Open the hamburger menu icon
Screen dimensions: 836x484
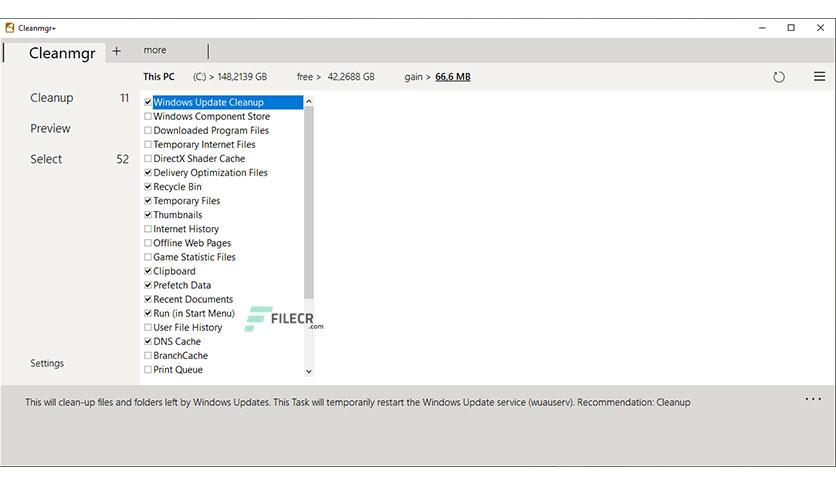tap(819, 76)
